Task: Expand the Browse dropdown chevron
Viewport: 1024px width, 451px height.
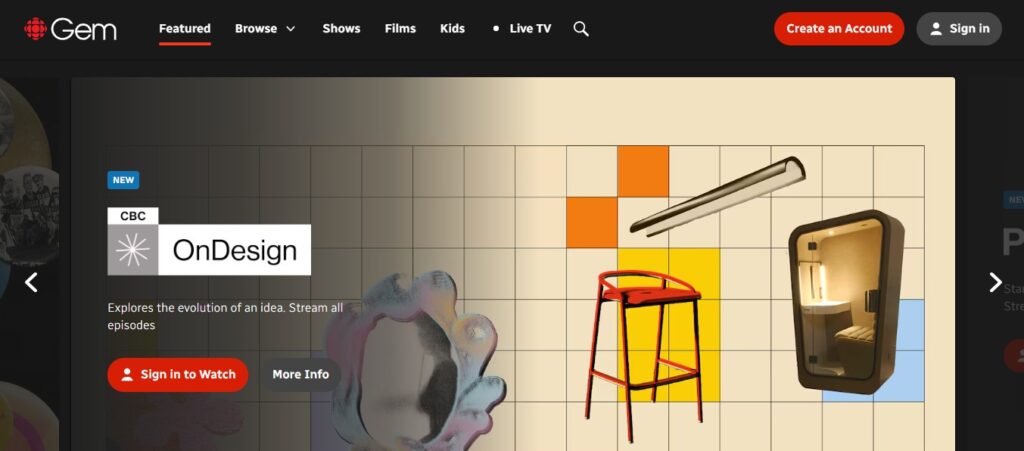Action: coord(291,29)
